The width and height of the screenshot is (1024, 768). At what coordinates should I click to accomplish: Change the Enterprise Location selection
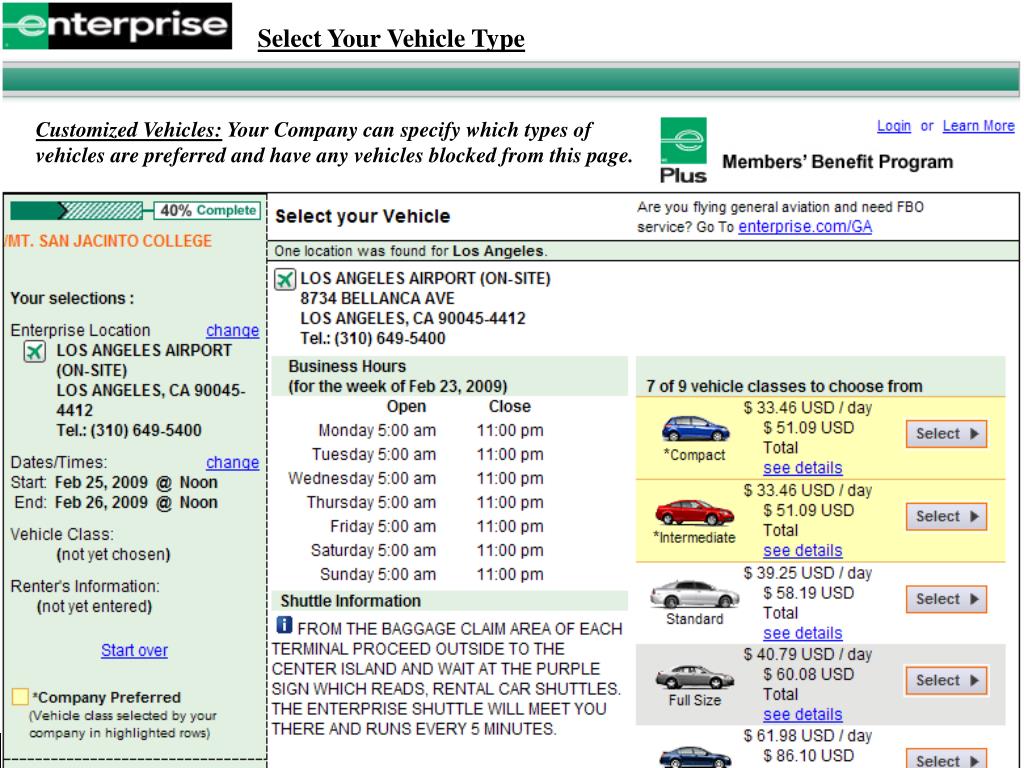click(x=232, y=330)
